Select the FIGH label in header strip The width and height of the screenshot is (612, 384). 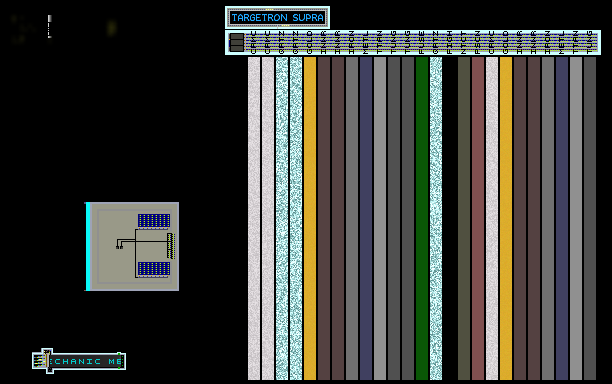[450, 43]
